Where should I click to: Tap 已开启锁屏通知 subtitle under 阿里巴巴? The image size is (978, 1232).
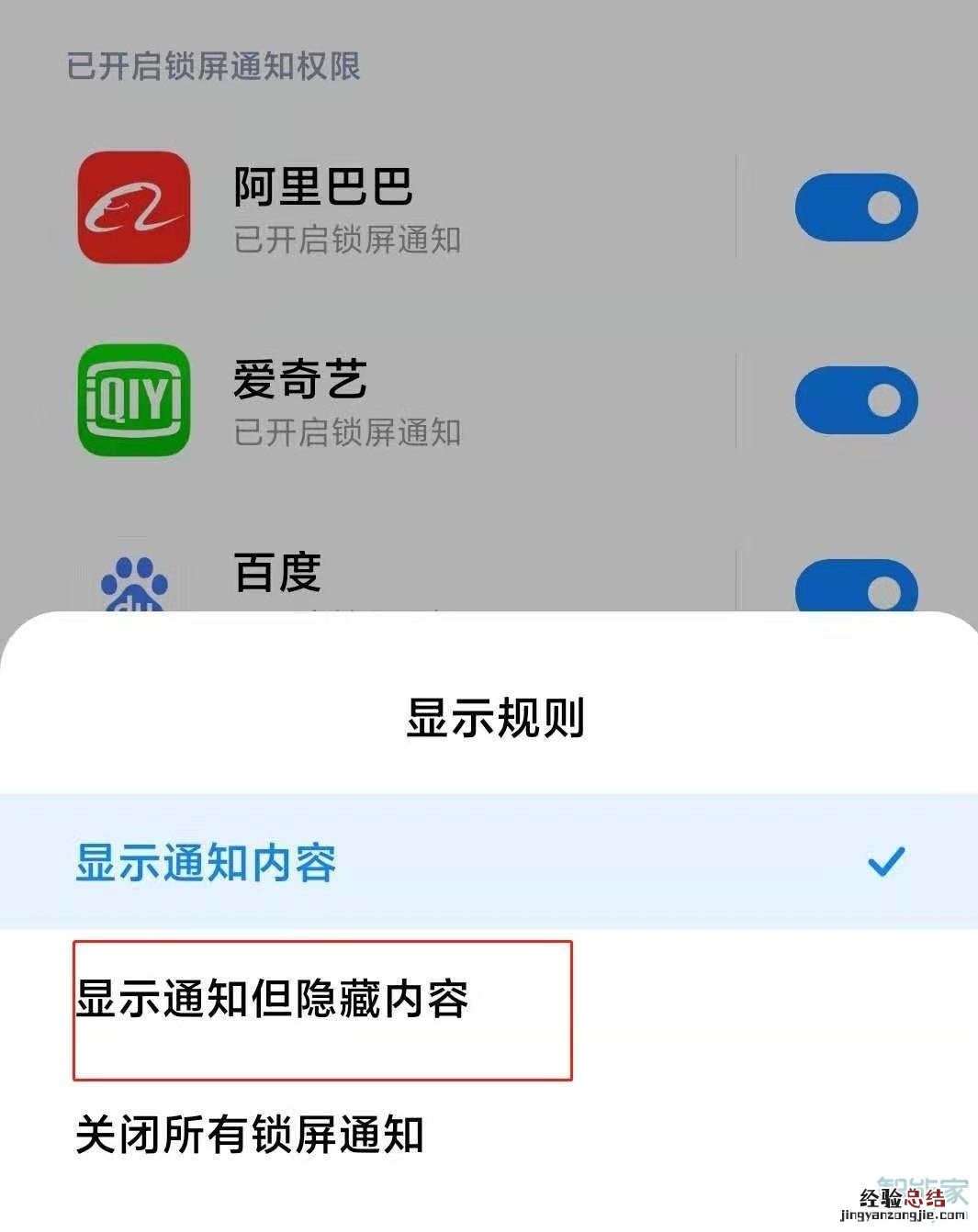[347, 240]
